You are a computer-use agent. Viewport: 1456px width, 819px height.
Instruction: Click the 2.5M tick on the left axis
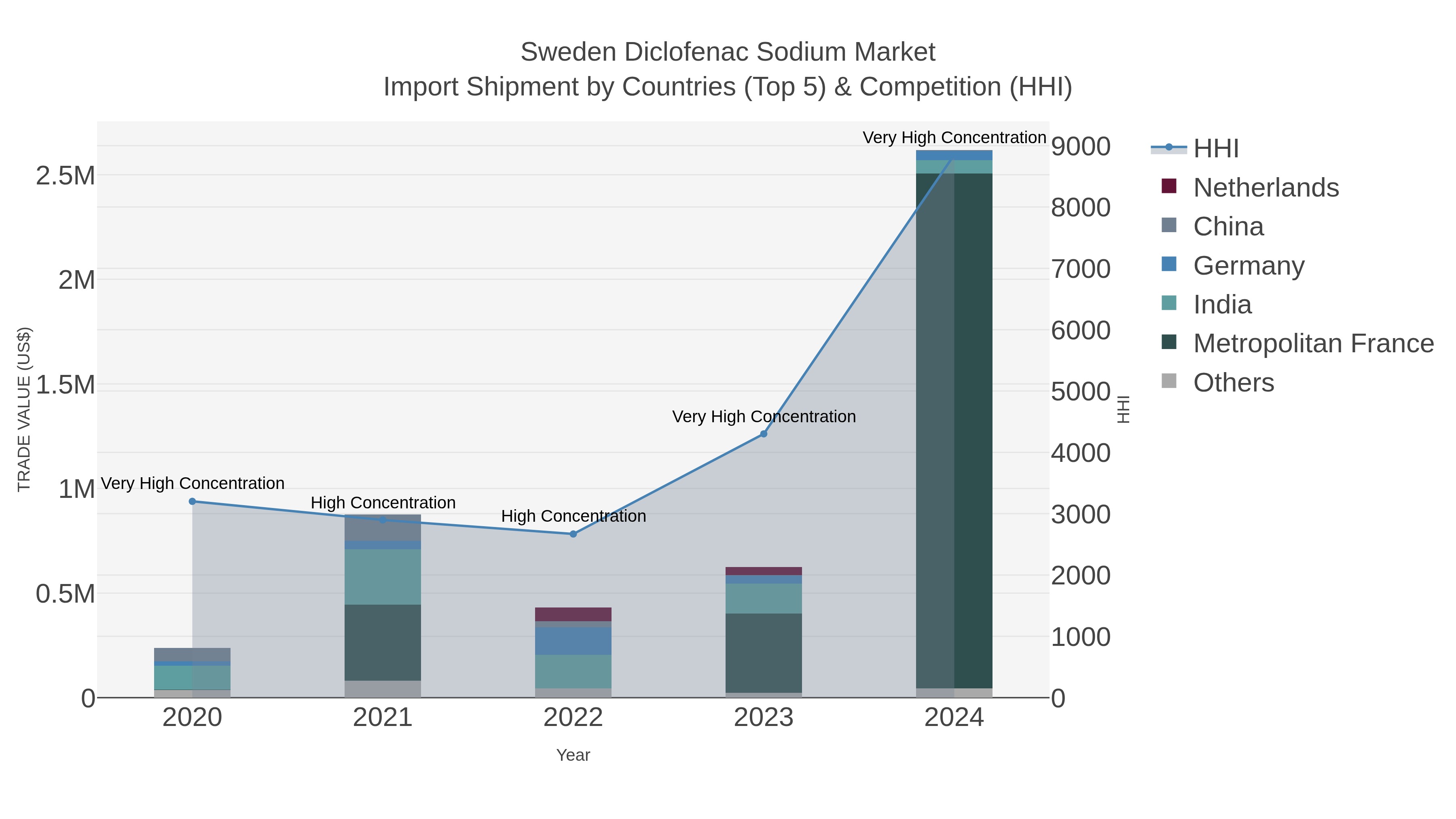(66, 176)
